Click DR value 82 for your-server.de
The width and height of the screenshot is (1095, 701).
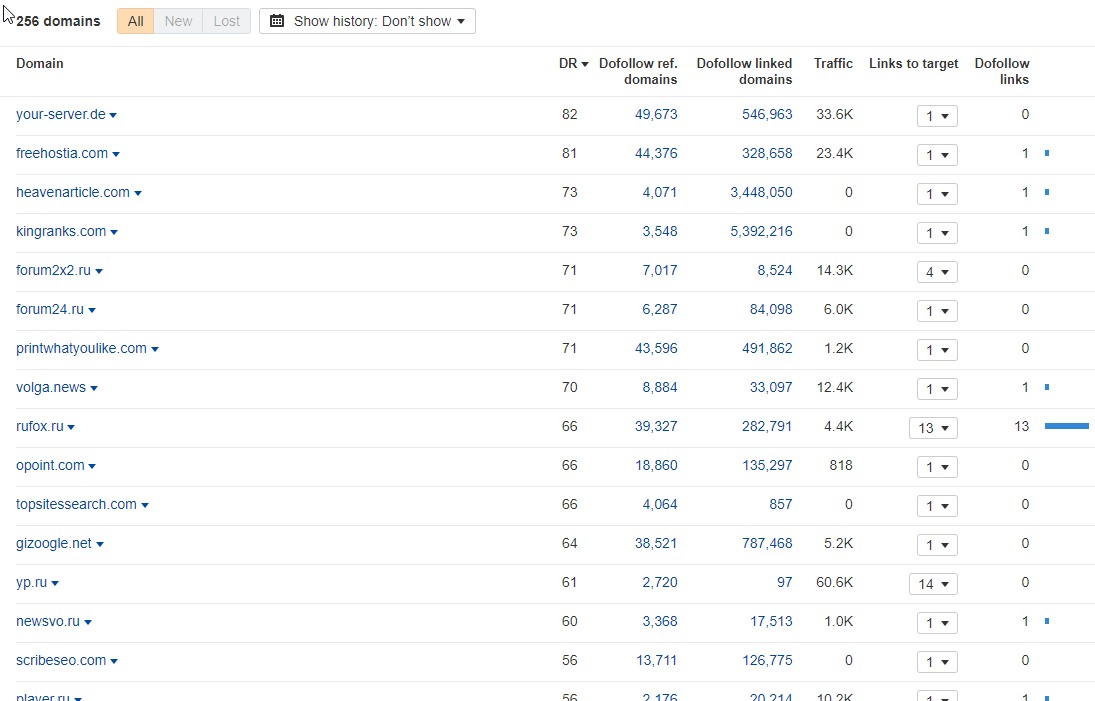pyautogui.click(x=569, y=115)
